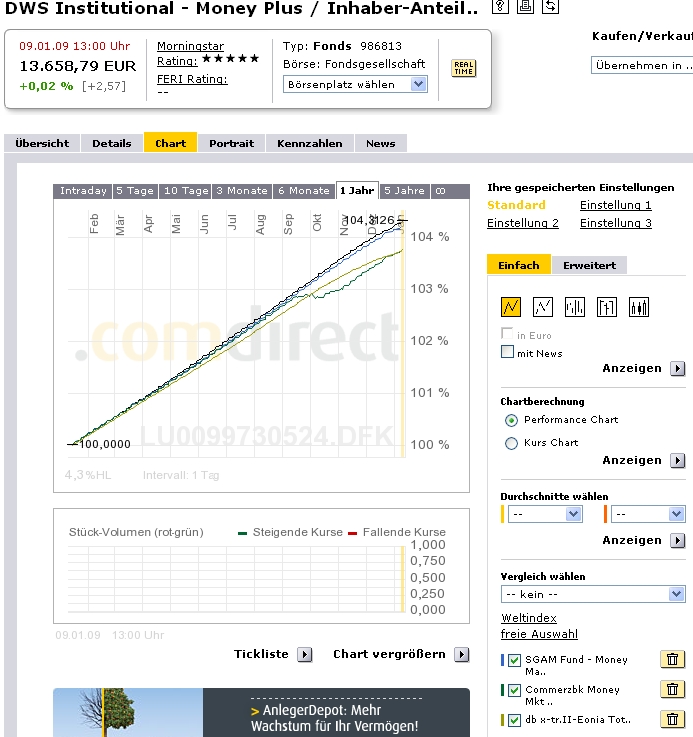This screenshot has width=693, height=737.
Task: Uncheck the Commerzbk Money Mkt checkbox
Action: (514, 690)
